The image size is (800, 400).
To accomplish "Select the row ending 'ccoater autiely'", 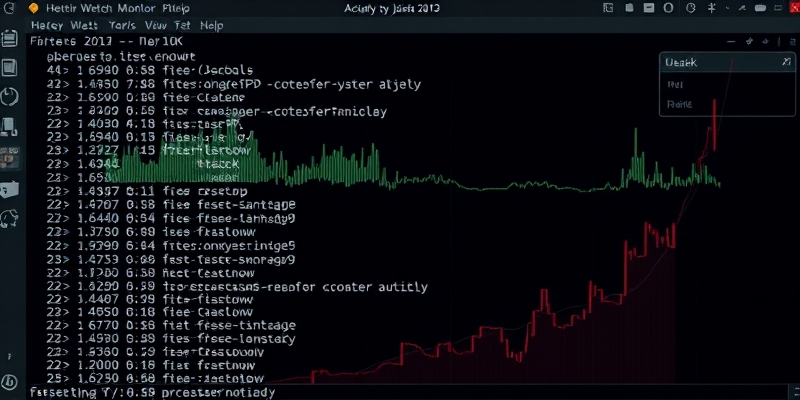I will (237, 287).
